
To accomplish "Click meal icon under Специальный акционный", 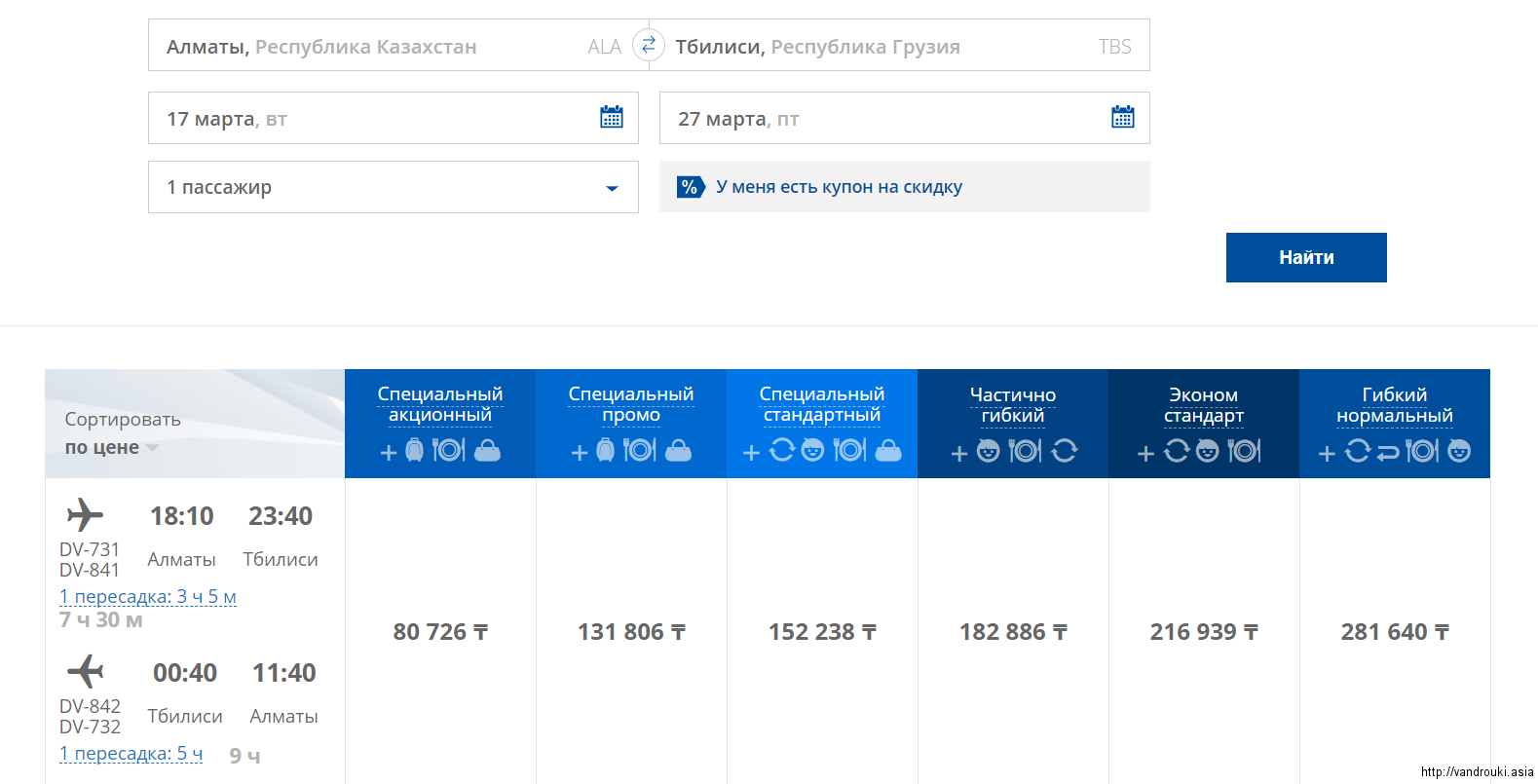I will (448, 450).
